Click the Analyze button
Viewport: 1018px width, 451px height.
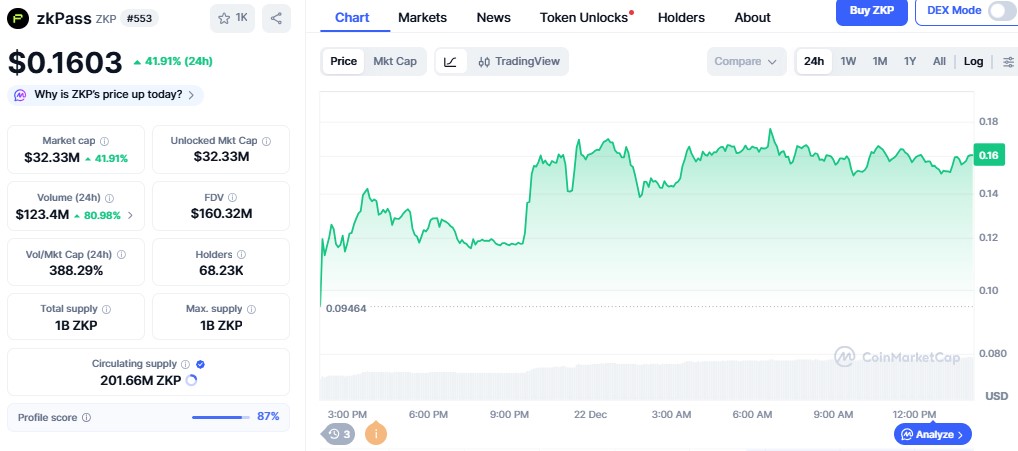pos(932,434)
